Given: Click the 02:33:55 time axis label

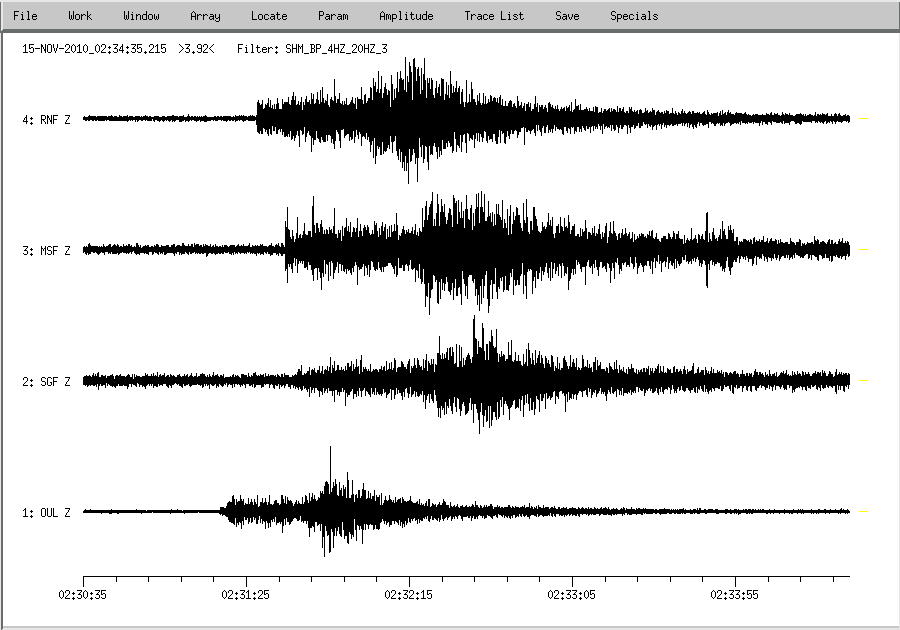Looking at the screenshot, I should pos(736,594).
